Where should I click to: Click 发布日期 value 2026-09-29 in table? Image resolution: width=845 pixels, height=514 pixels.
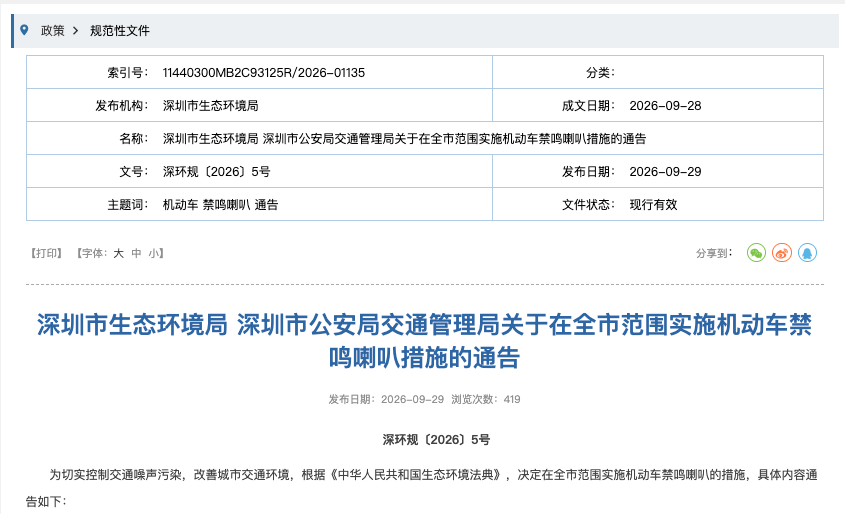665,171
